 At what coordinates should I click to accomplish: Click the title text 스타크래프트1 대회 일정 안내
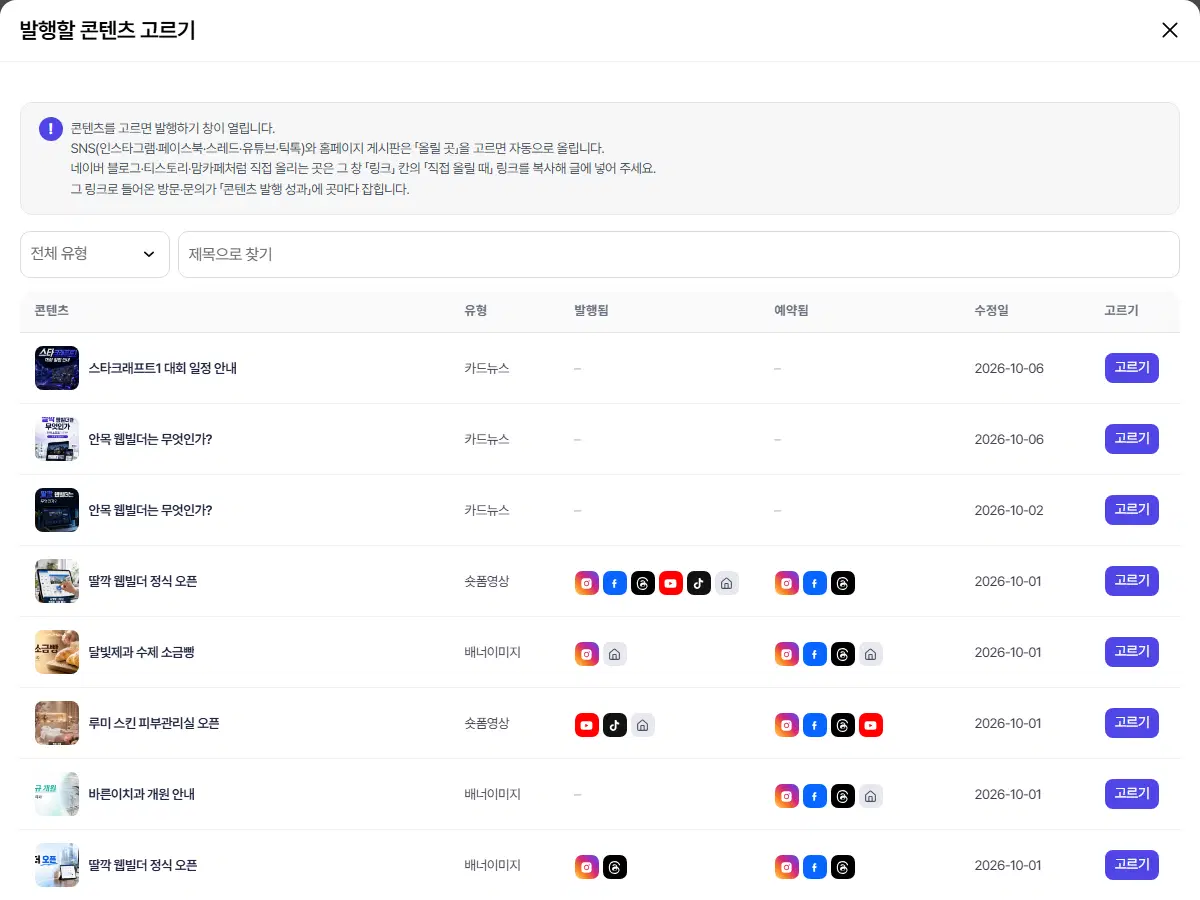click(x=163, y=368)
